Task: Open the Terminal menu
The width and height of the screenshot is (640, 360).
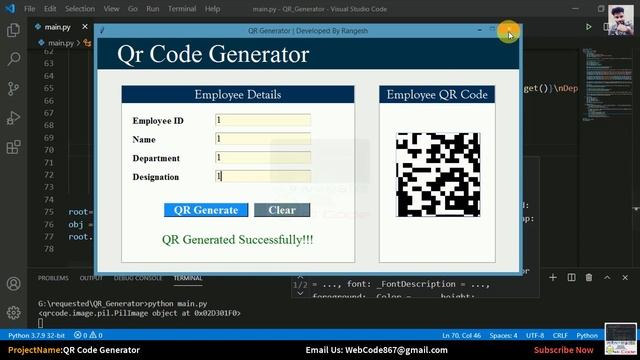Action: click(x=182, y=9)
